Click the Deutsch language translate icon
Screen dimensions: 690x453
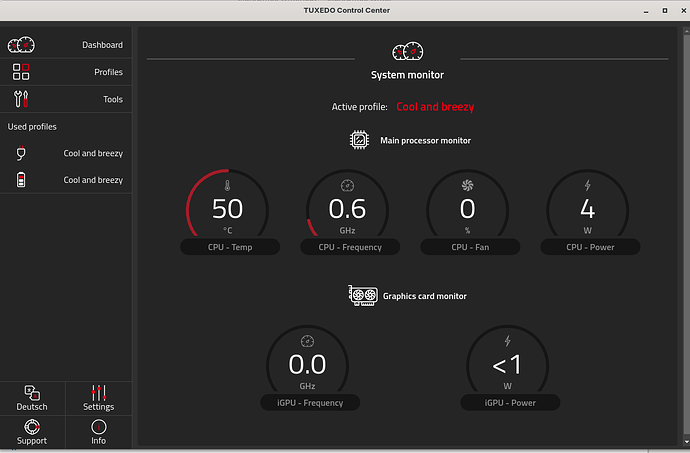(x=32, y=393)
